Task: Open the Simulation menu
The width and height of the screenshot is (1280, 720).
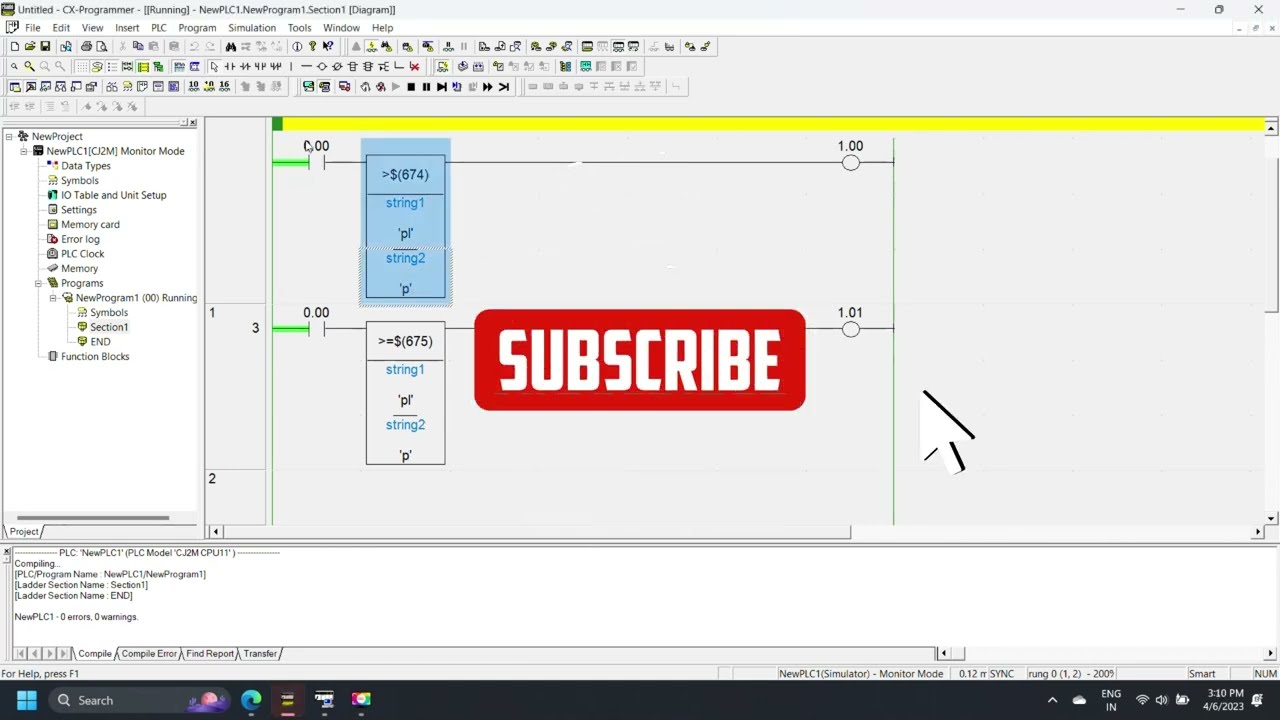Action: [252, 27]
